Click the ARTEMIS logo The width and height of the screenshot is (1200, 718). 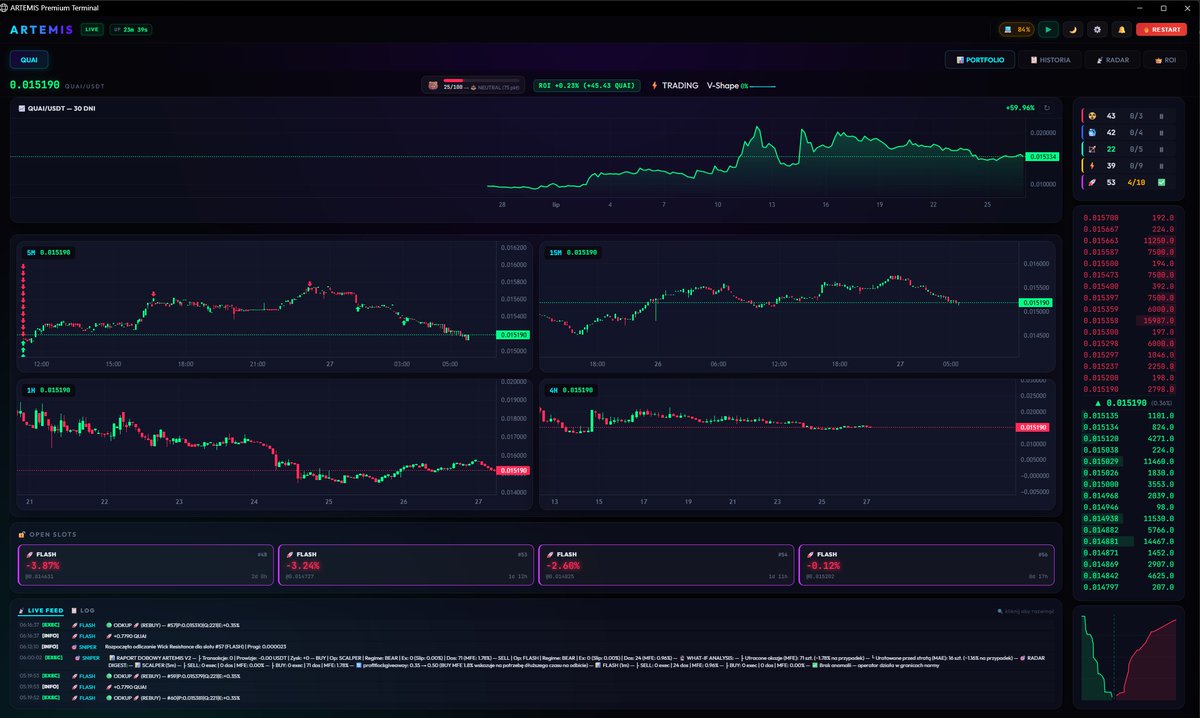click(41, 30)
